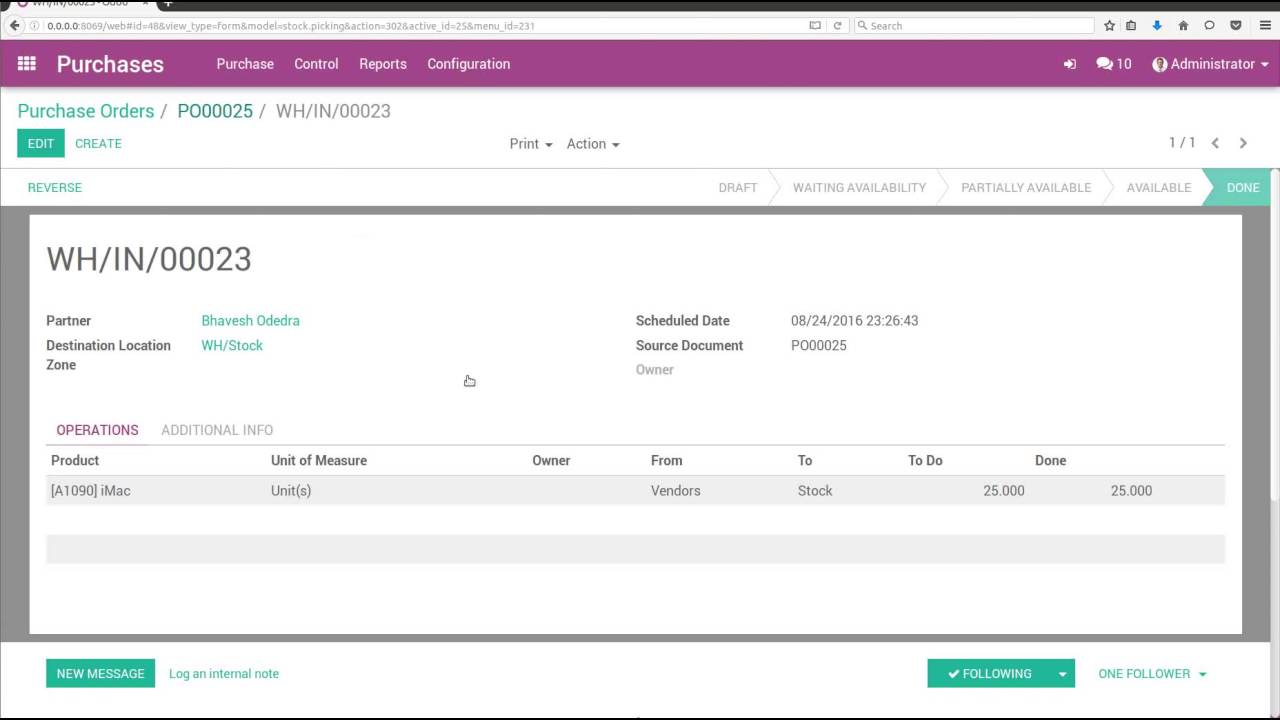Open the Action dropdown

pyautogui.click(x=593, y=144)
